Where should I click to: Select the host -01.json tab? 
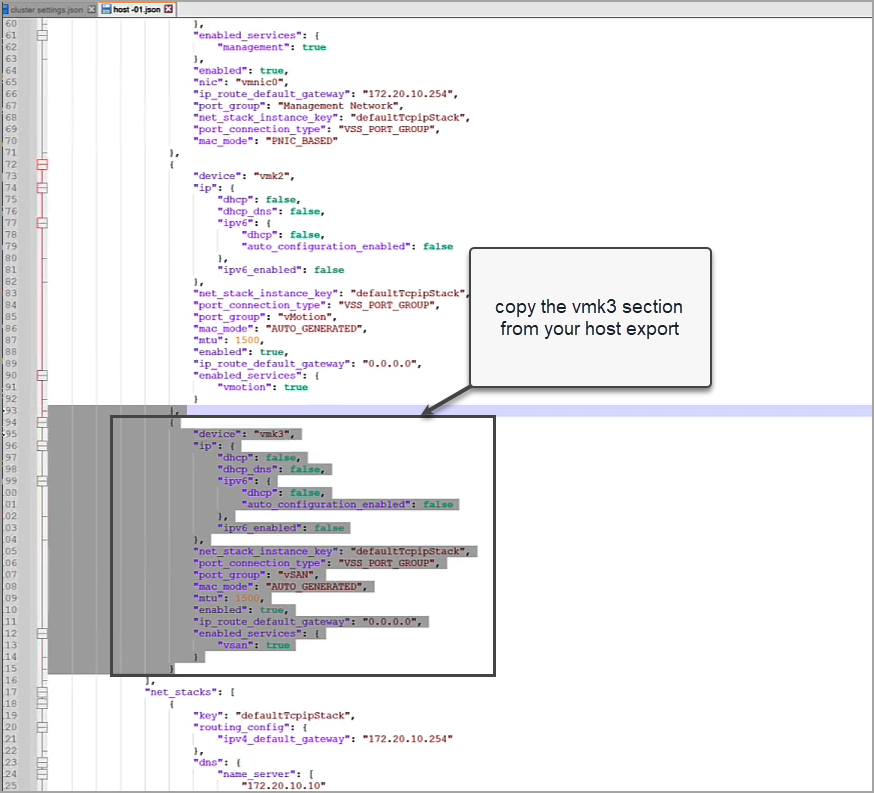(137, 9)
